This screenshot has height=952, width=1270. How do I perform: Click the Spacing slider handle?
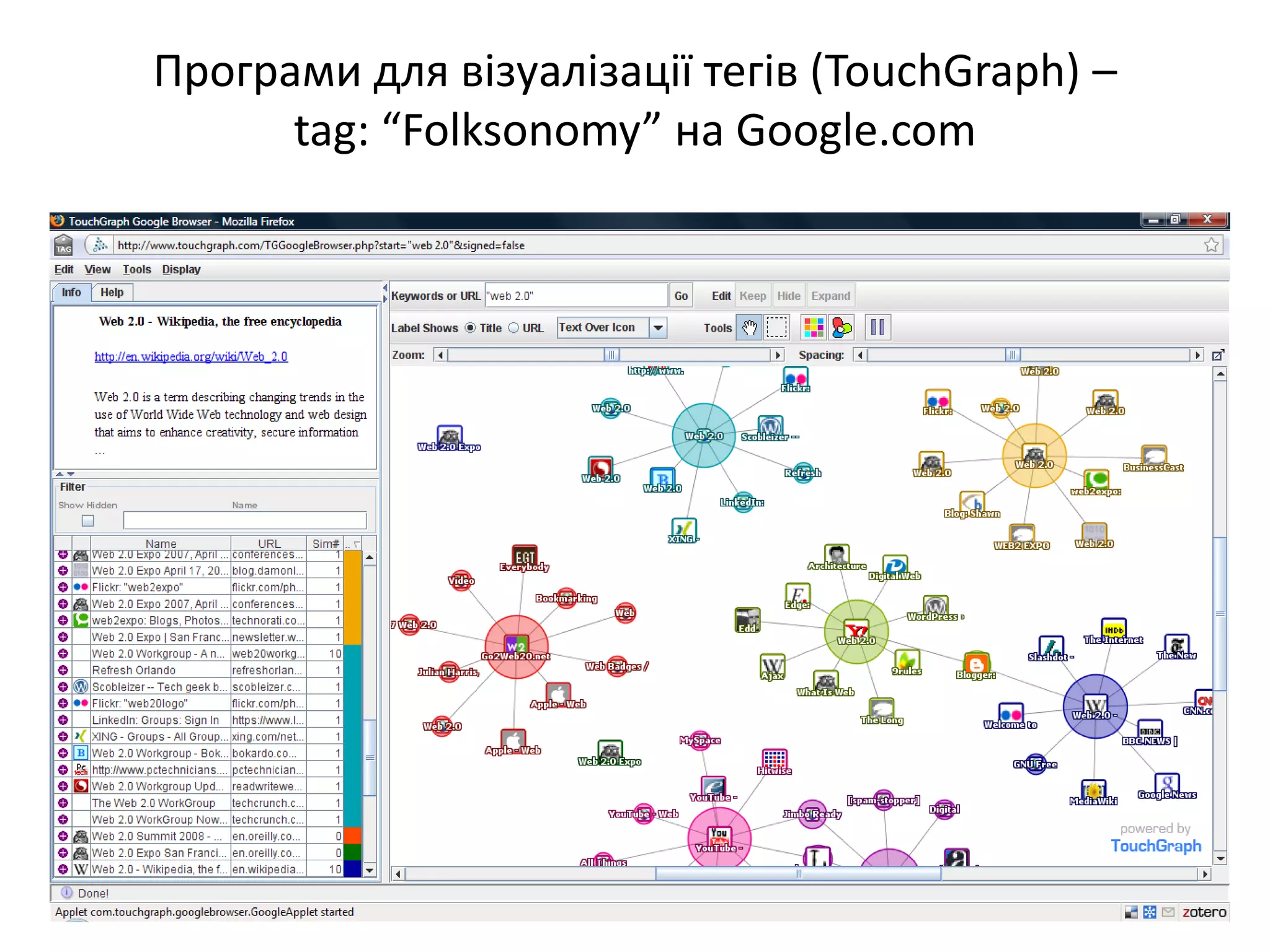pos(1012,355)
